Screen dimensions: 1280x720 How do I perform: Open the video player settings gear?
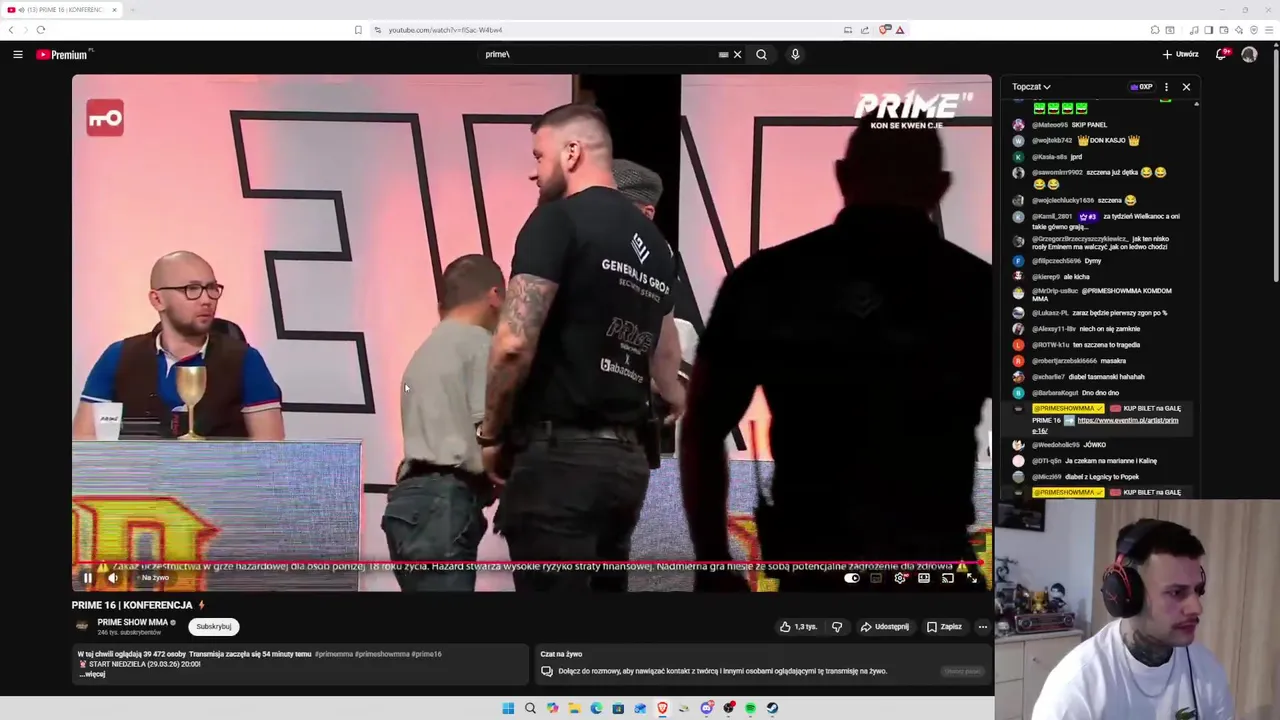(x=900, y=578)
